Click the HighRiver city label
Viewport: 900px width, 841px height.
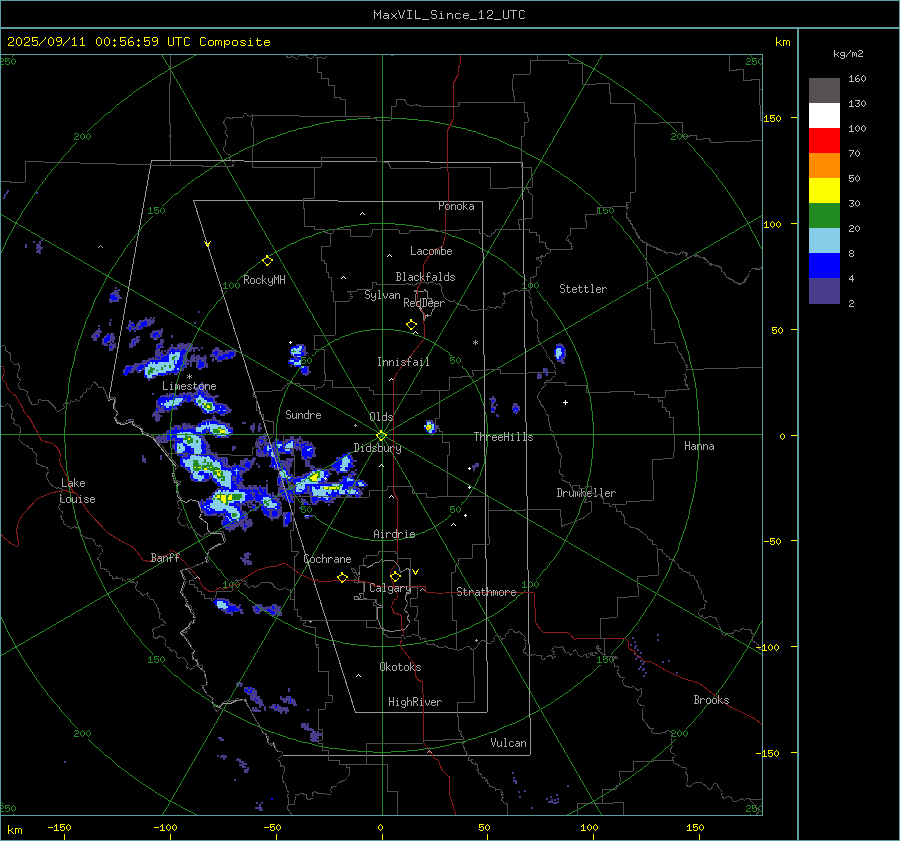point(415,702)
